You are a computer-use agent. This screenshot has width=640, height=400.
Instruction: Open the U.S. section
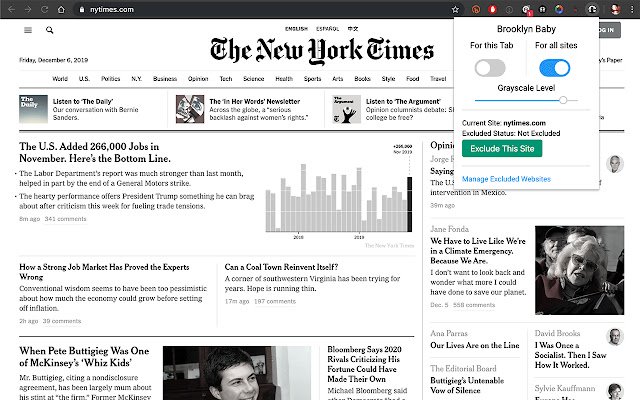[84, 79]
